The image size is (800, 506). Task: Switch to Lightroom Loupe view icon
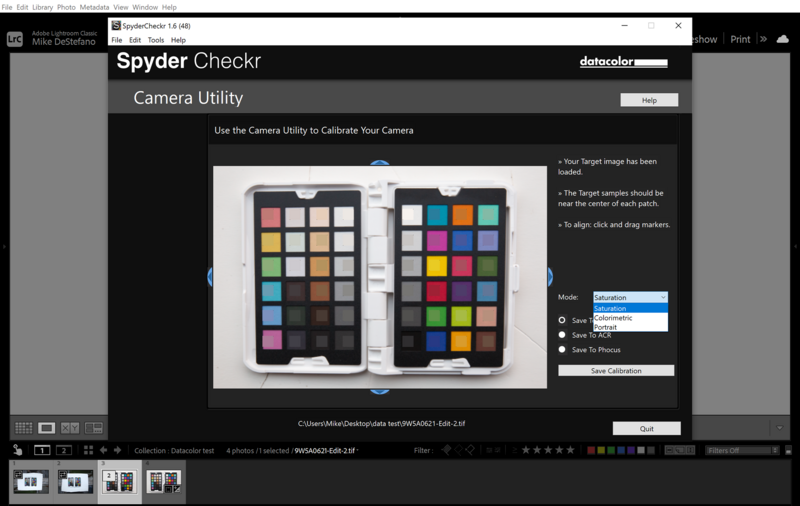click(46, 428)
